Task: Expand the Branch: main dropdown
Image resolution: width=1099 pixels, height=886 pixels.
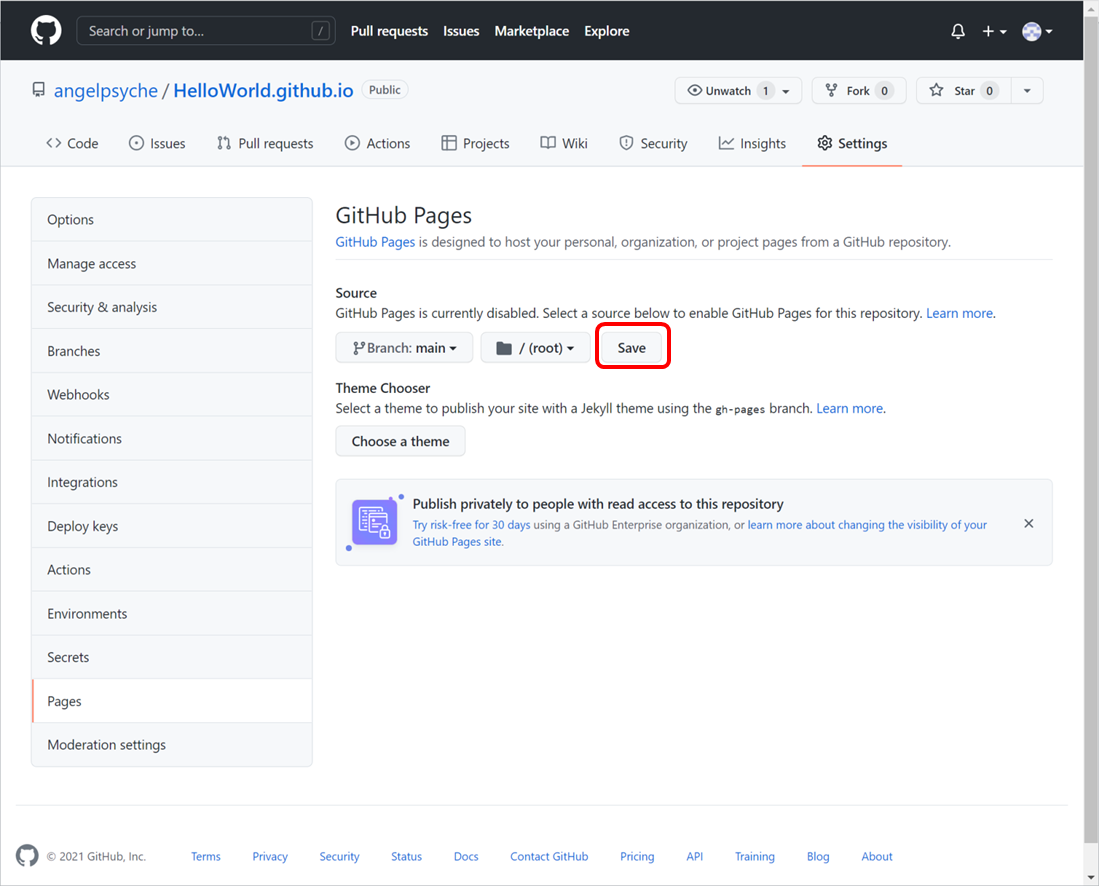Action: [x=404, y=348]
